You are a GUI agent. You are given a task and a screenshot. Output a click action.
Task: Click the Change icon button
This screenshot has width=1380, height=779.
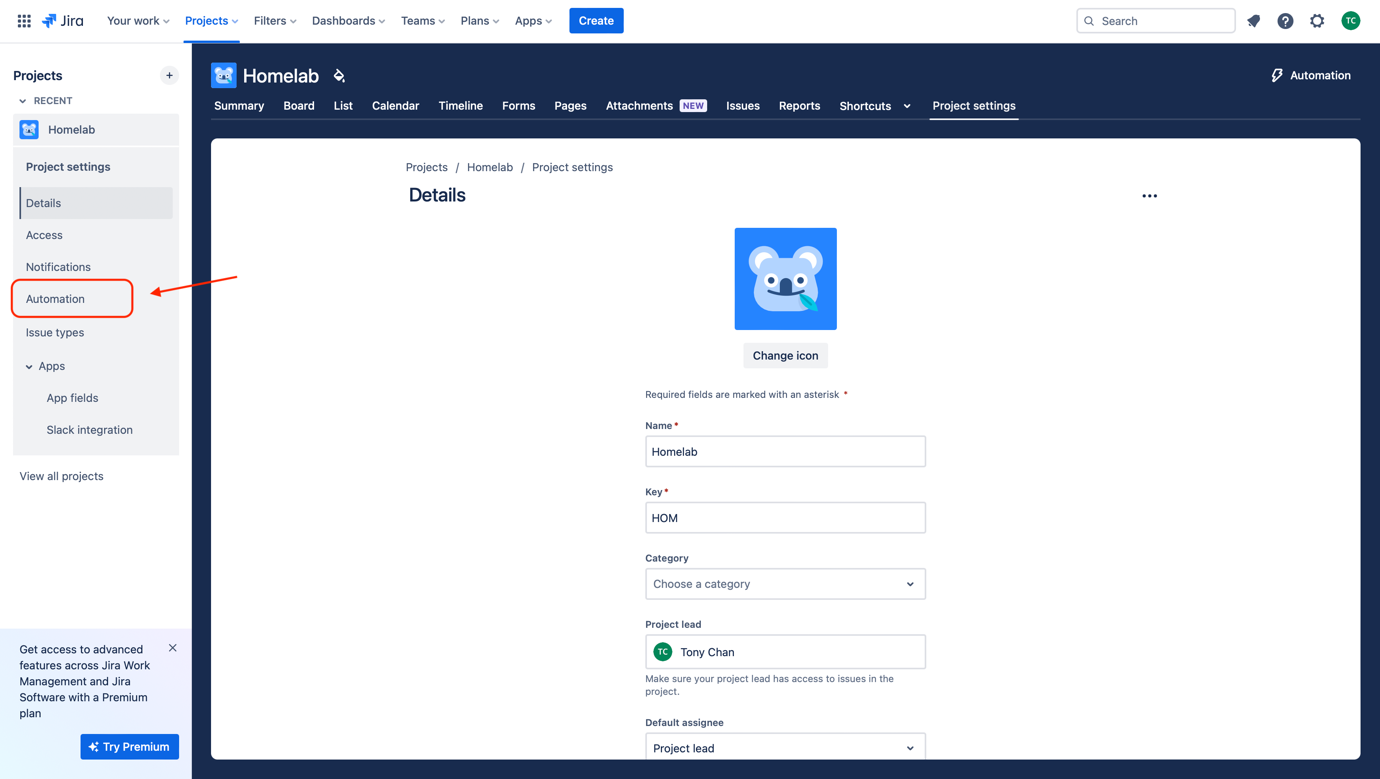(785, 356)
